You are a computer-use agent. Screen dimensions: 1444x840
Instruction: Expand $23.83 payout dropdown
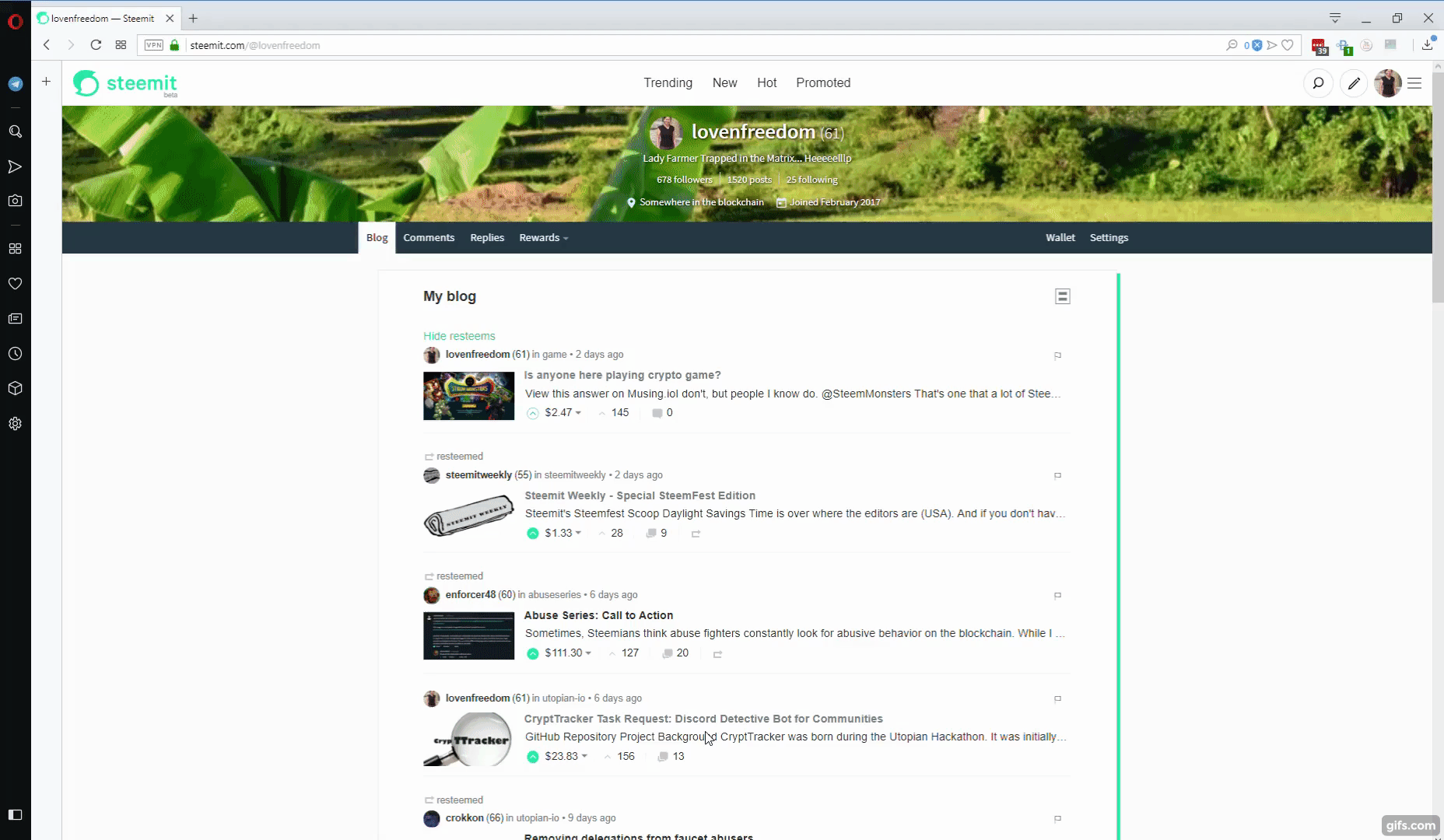tap(566, 756)
